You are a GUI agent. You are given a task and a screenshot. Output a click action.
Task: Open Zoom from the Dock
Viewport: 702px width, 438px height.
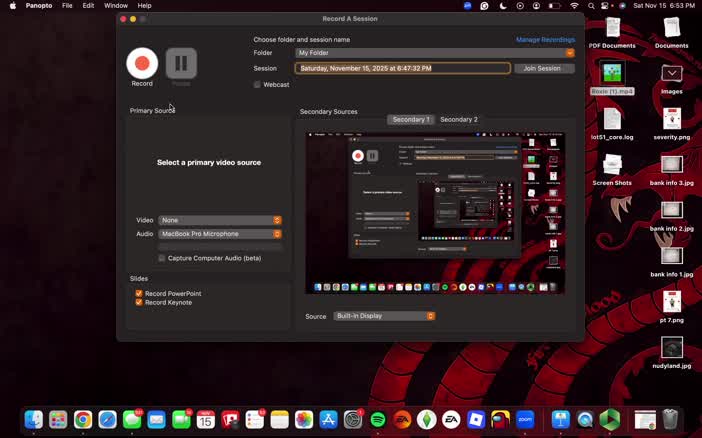[x=525, y=420]
